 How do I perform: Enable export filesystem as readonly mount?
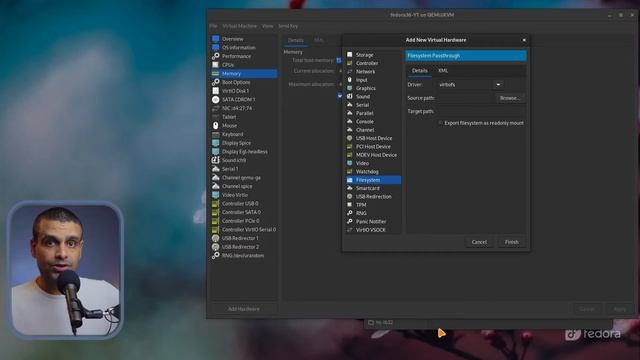pos(440,123)
